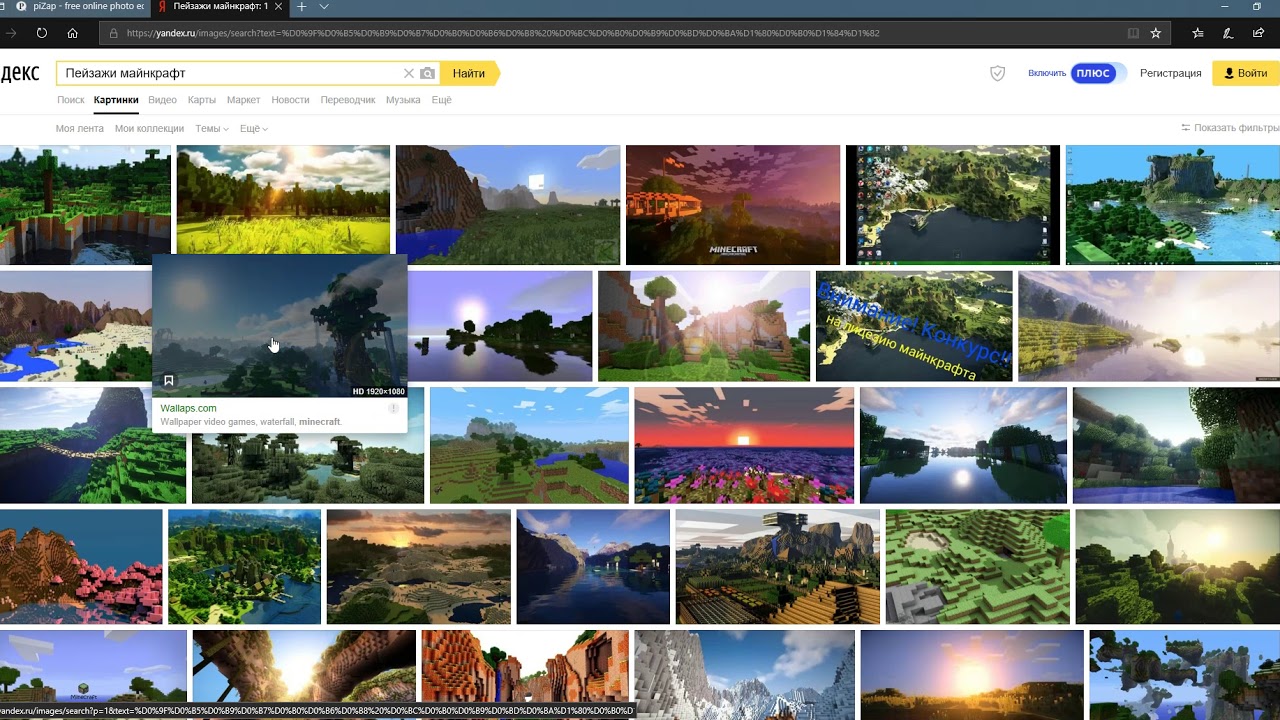Open the Ещё services menu
Image resolution: width=1280 pixels, height=720 pixels.
pyautogui.click(x=441, y=100)
